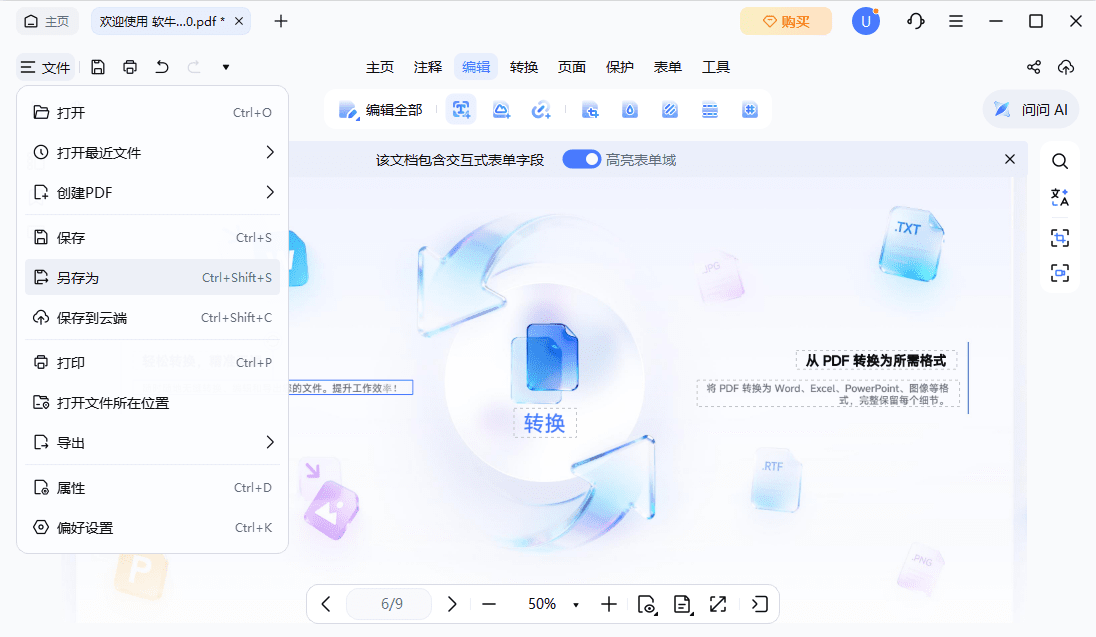
Task: Click the page layout document icon
Action: coord(682,603)
